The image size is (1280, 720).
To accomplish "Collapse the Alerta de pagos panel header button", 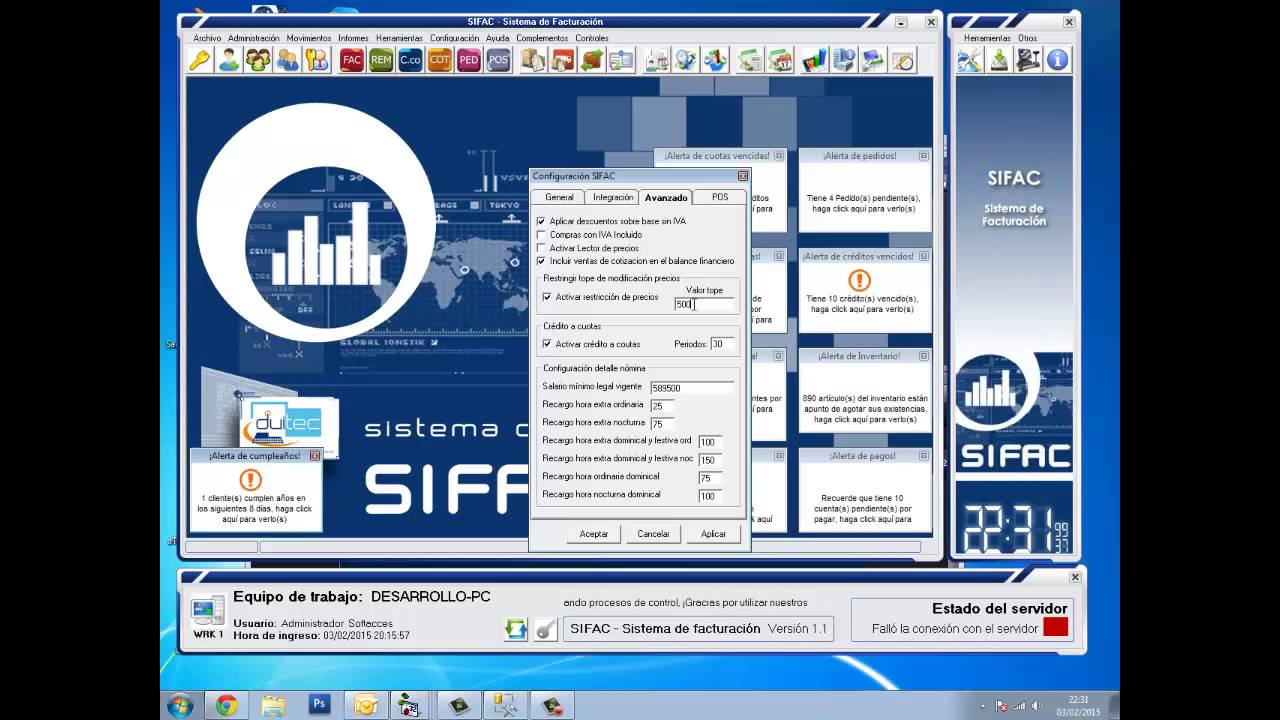I will [x=923, y=456].
